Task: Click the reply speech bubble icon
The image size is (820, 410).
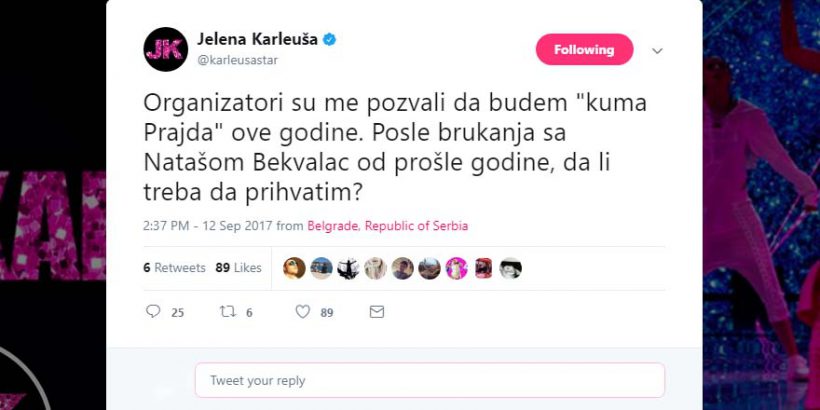Action: (x=153, y=312)
